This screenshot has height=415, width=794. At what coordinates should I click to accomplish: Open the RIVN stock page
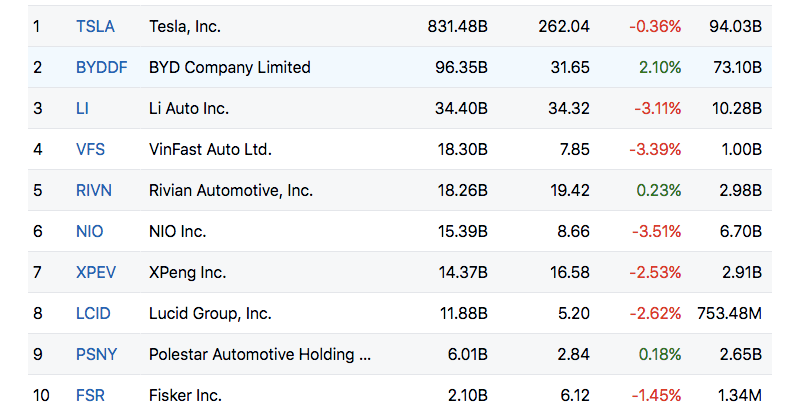tap(93, 190)
